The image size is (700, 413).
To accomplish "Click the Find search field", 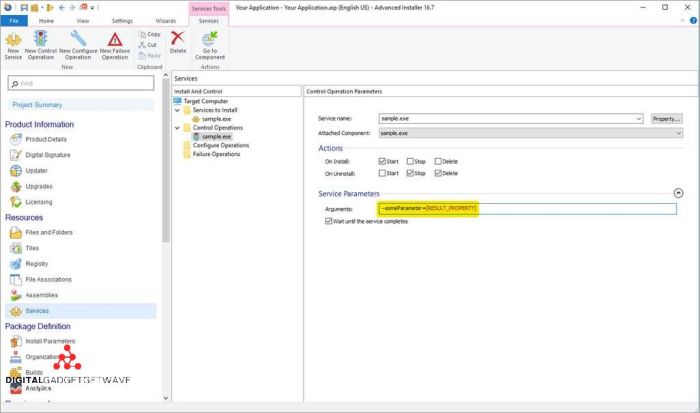I will [x=81, y=83].
